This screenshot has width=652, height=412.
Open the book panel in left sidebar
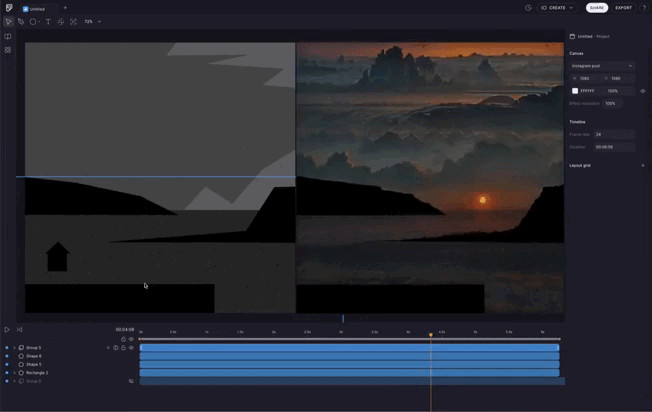tap(8, 37)
